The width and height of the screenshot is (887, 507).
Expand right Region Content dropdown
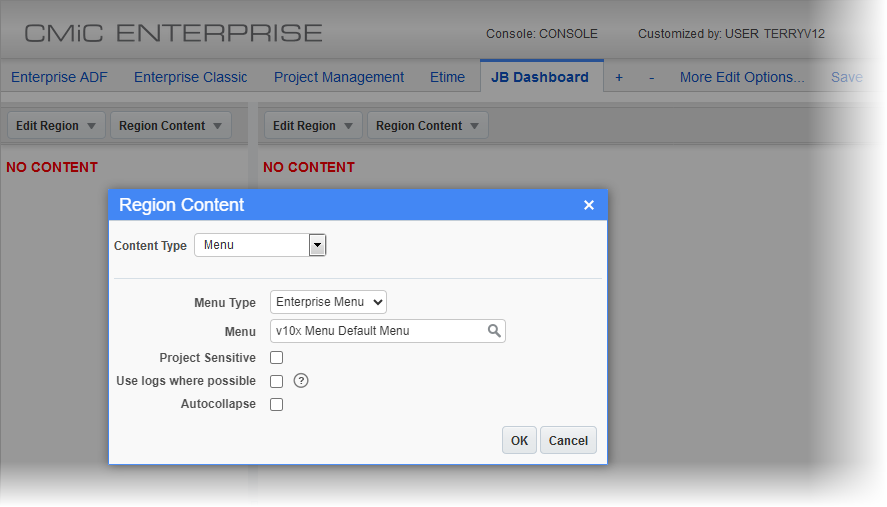click(x=427, y=126)
